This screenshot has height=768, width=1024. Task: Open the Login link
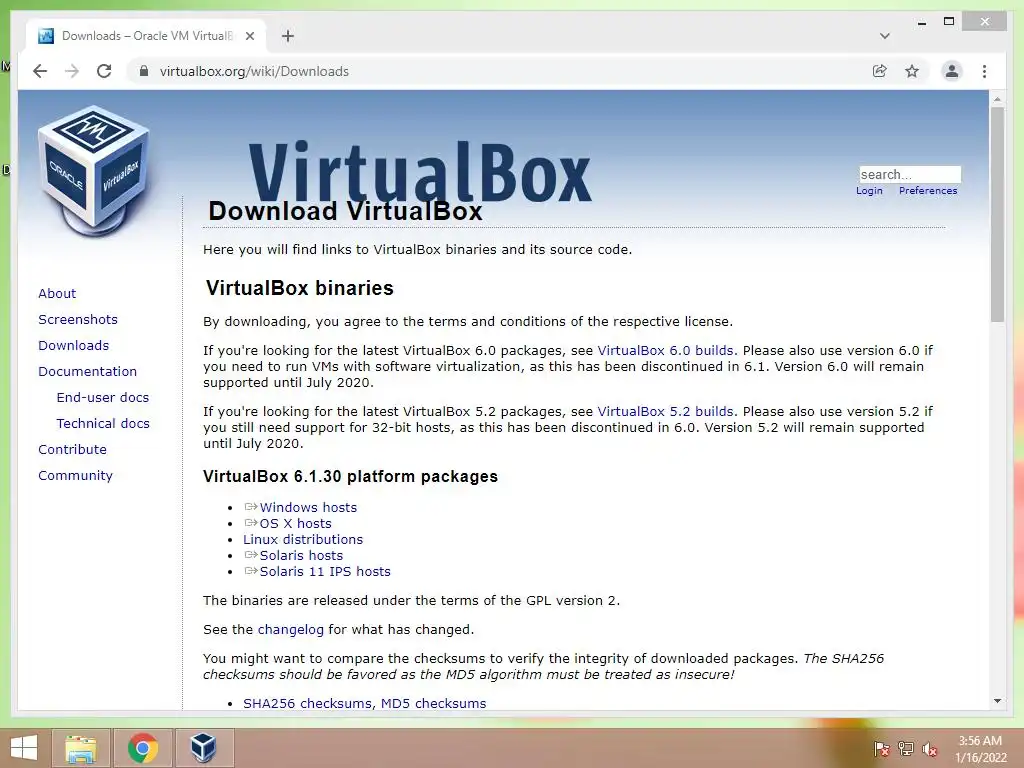[x=869, y=191]
